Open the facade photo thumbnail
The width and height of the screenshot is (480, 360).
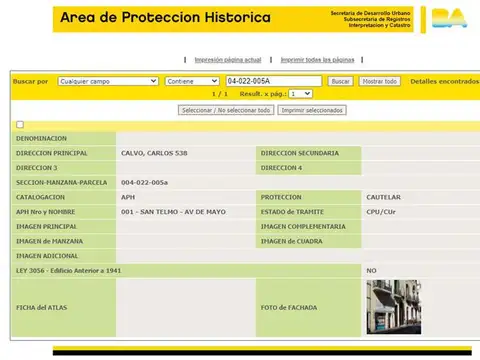394,307
